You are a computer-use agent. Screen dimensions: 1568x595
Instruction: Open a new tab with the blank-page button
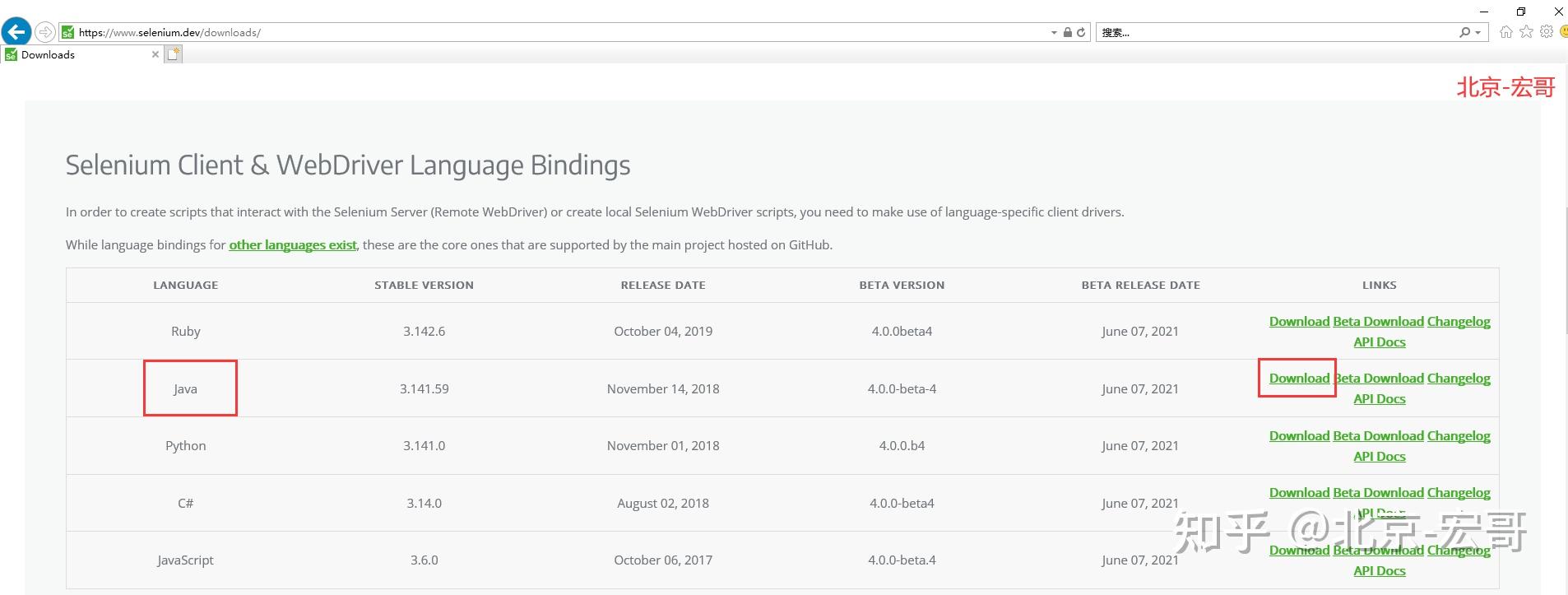[x=173, y=54]
